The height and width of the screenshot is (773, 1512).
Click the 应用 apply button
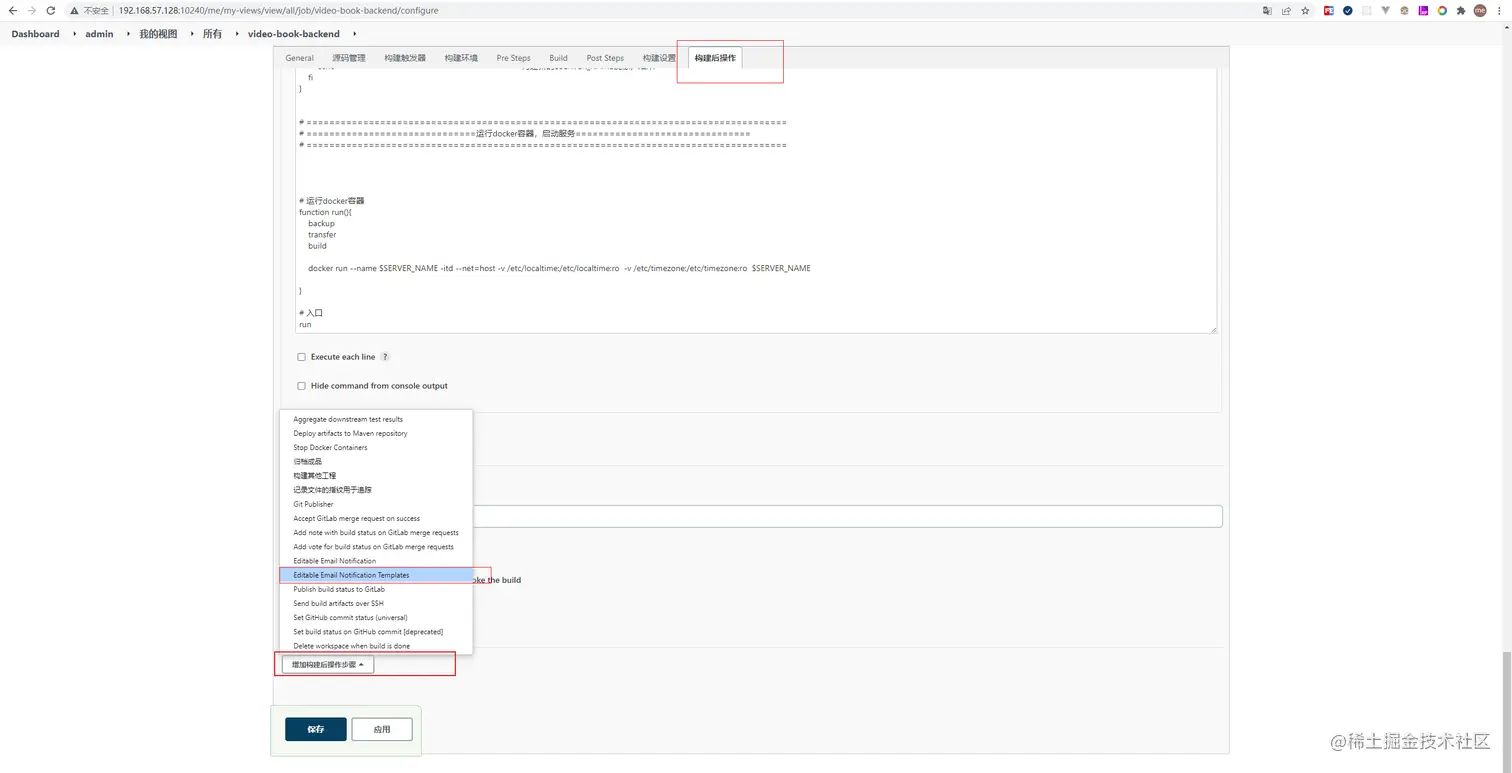[x=382, y=729]
